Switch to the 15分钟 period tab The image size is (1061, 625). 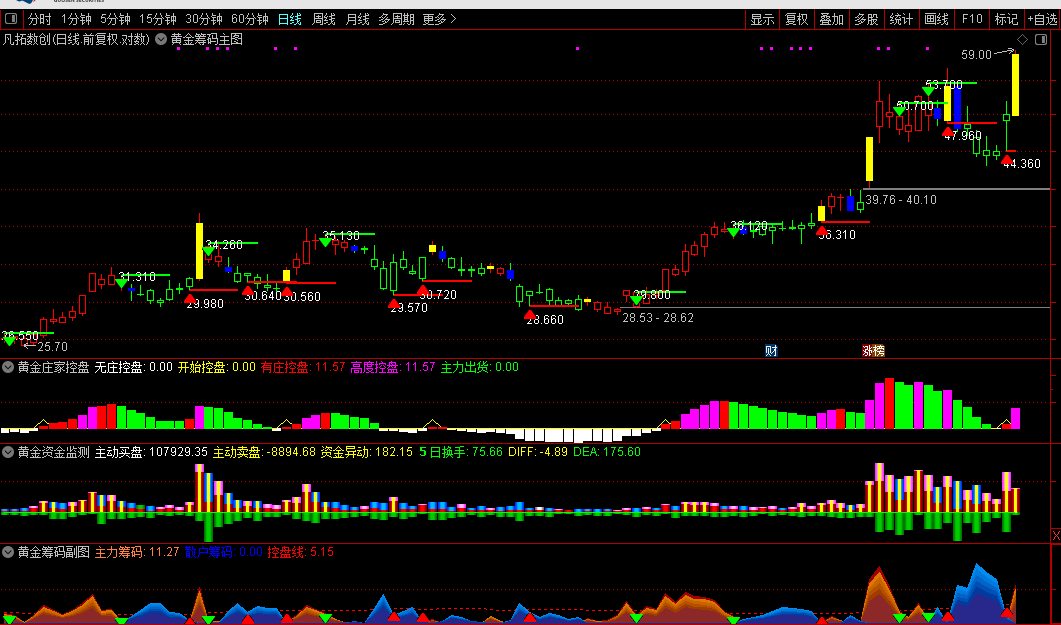coord(158,19)
